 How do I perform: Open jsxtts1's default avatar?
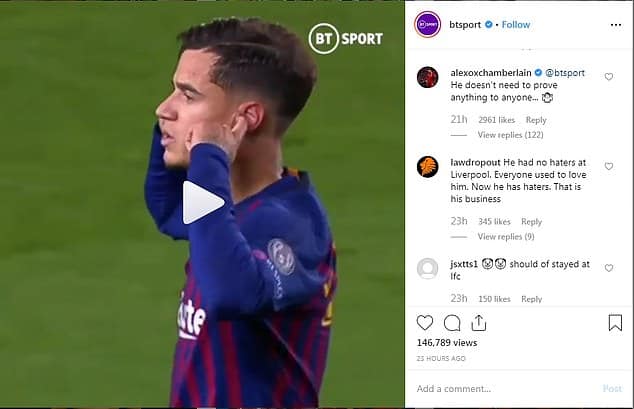click(x=427, y=268)
